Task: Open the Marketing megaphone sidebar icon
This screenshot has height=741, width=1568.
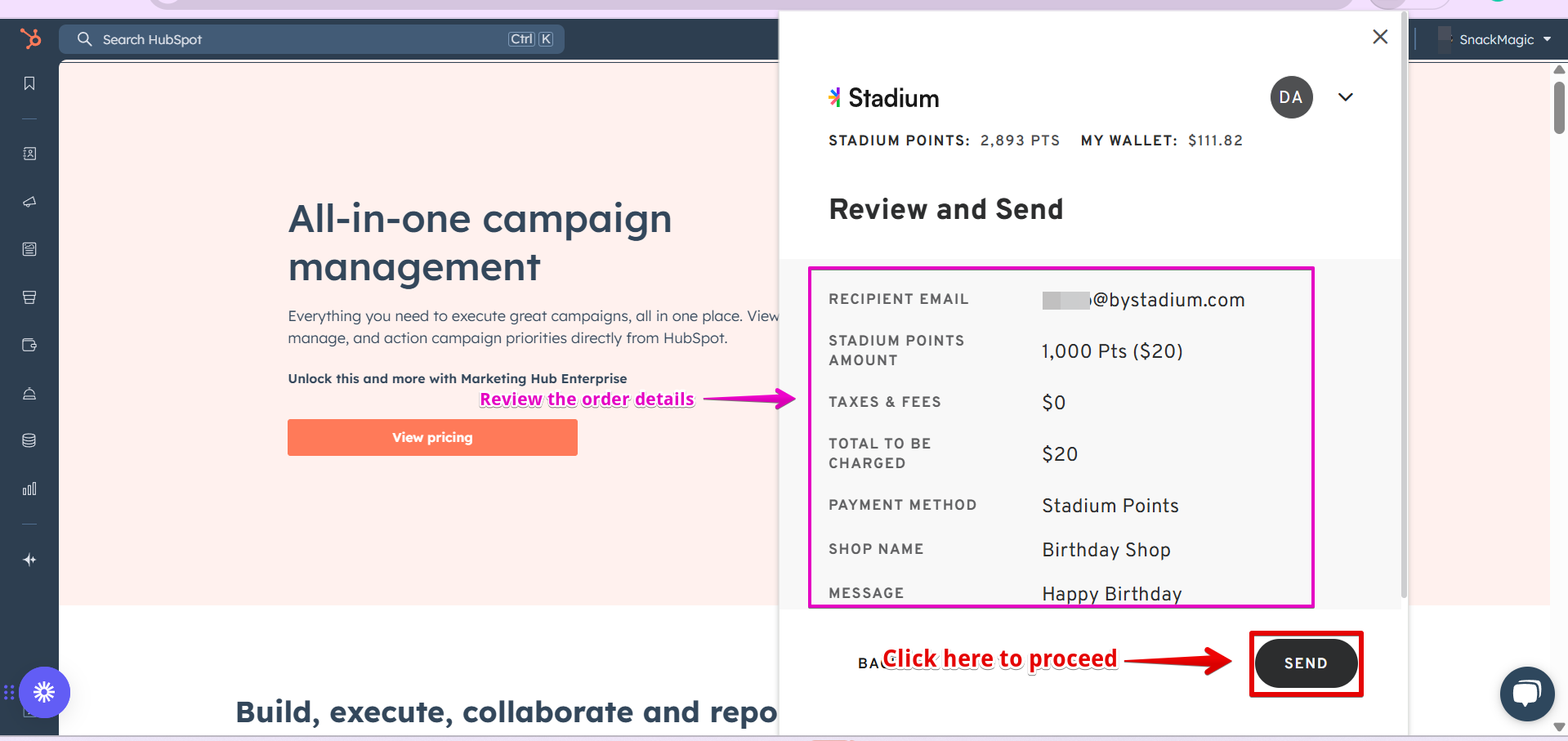Action: pyautogui.click(x=29, y=202)
